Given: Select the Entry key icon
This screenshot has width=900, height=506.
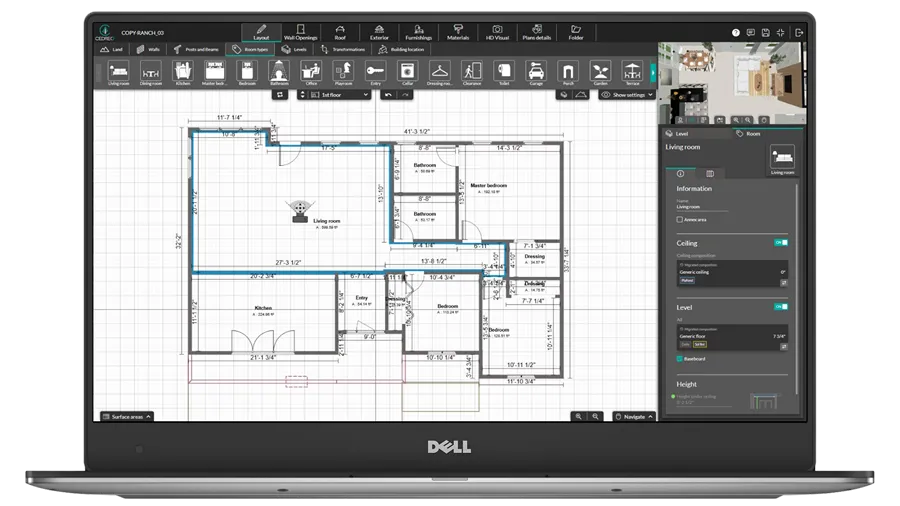Looking at the screenshot, I should pos(375,73).
